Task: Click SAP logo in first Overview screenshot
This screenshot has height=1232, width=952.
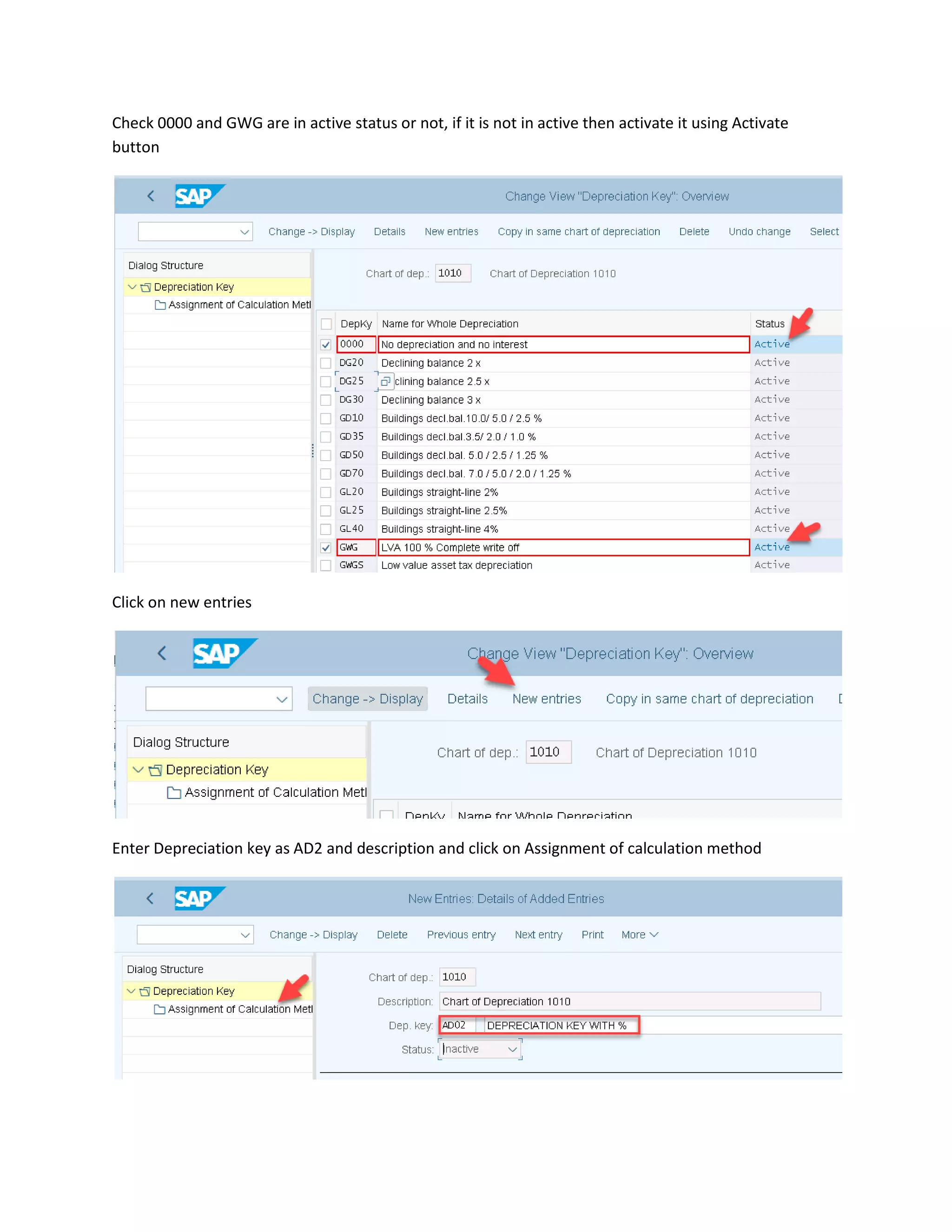Action: (x=199, y=196)
